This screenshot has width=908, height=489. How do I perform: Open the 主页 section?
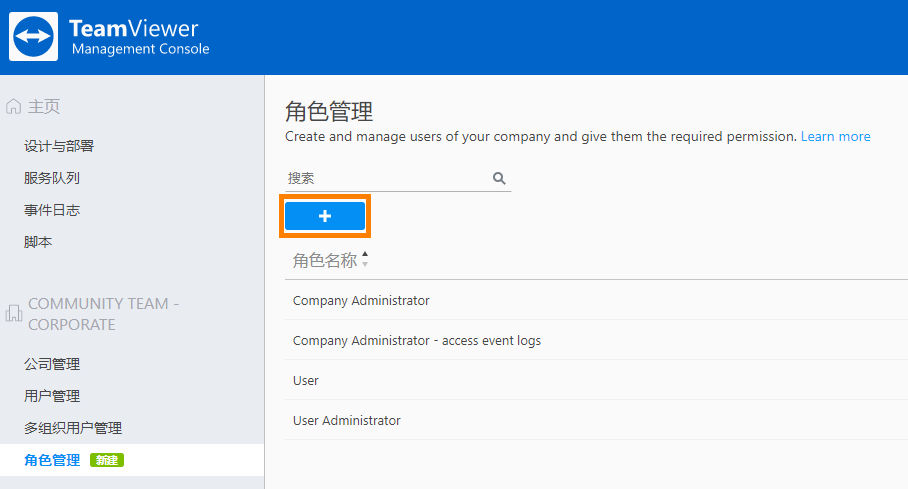click(44, 107)
